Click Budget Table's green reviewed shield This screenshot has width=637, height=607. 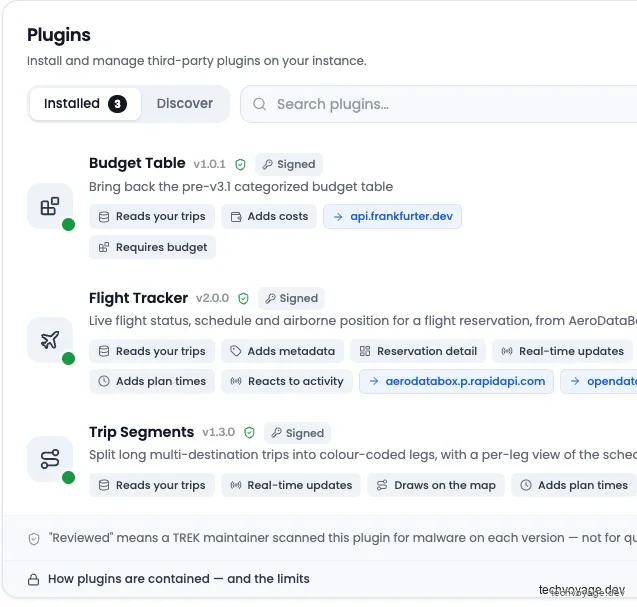coord(240,164)
